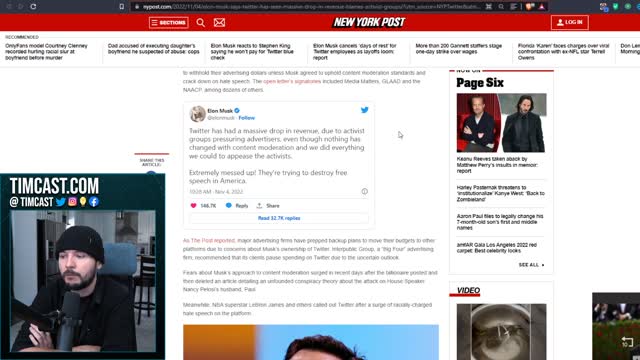Open Keanu Reeves taken aback headline
Viewport: 640px width, 360px height.
497,165
